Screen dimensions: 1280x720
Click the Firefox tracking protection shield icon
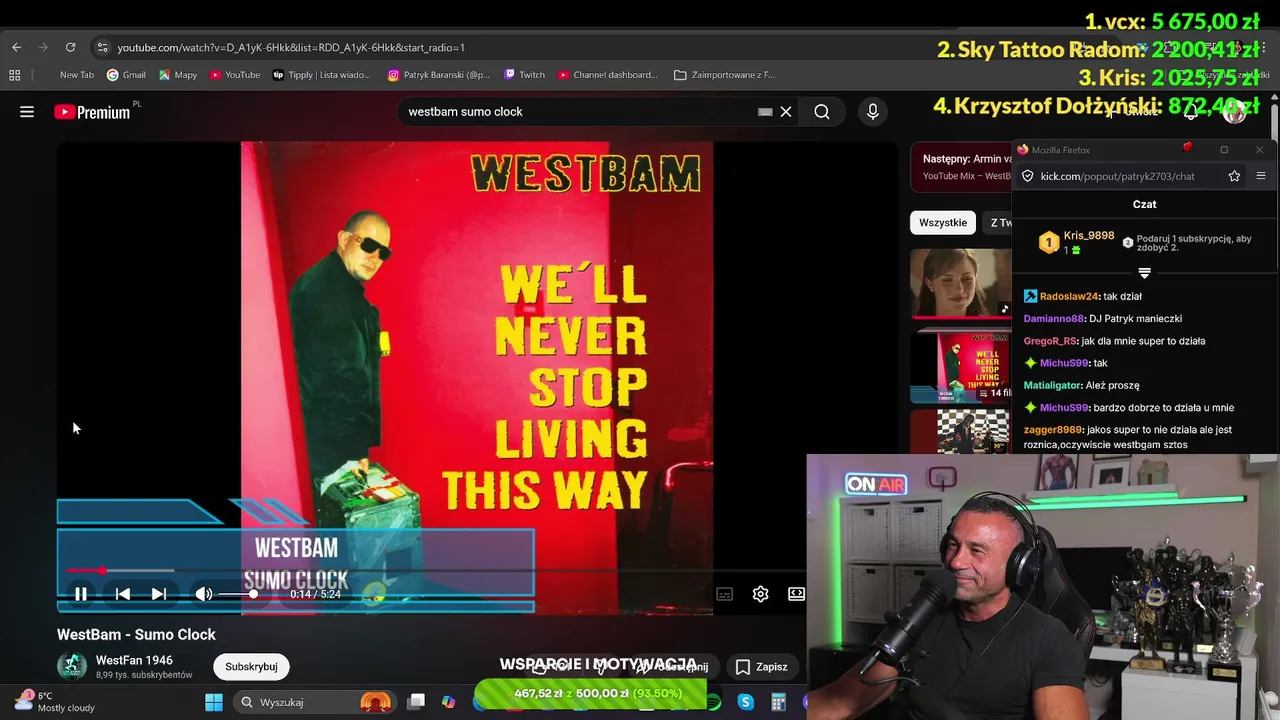pyautogui.click(x=1027, y=176)
